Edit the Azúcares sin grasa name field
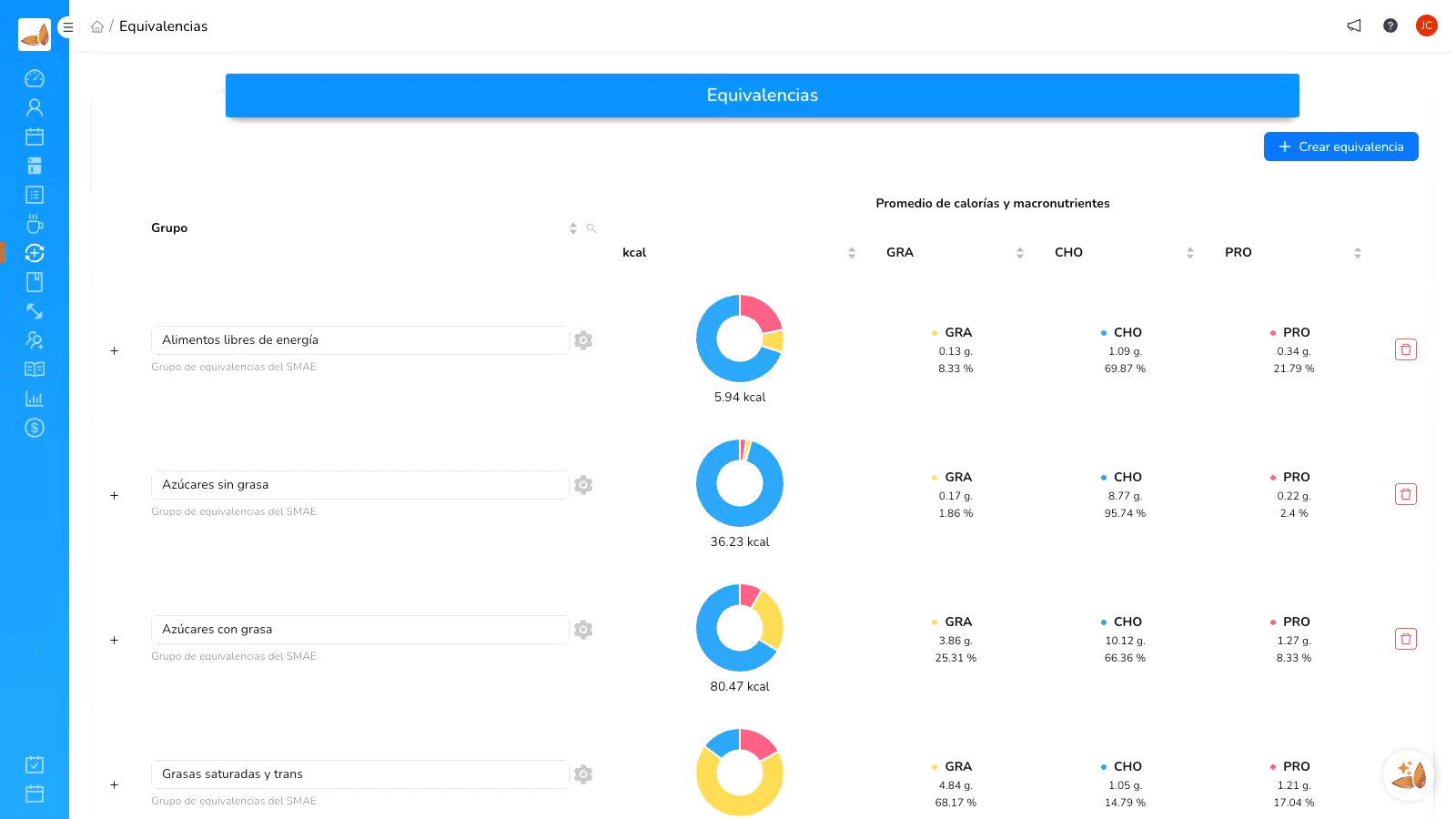This screenshot has width=1456, height=819. click(359, 485)
